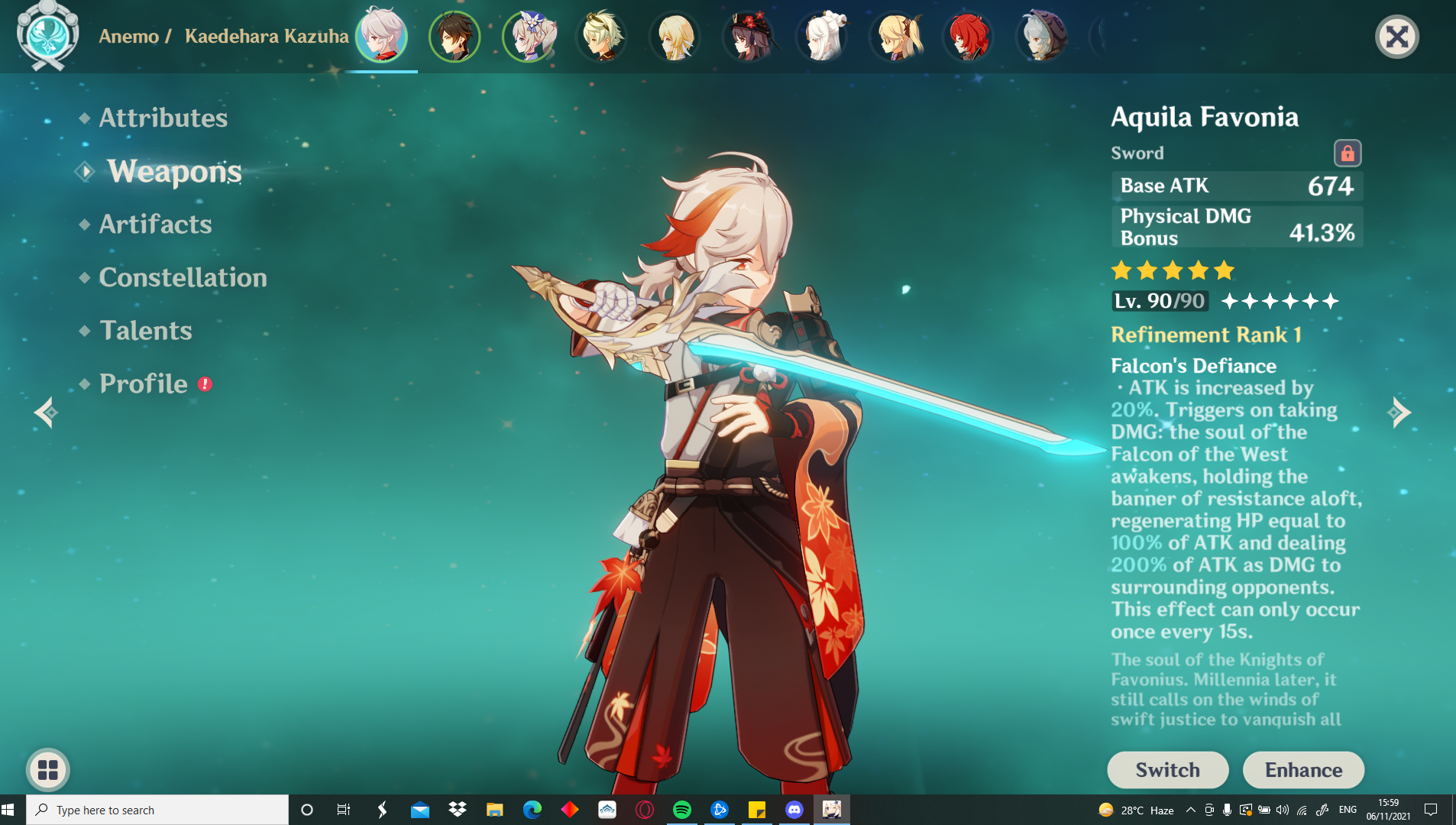Viewport: 1456px width, 825px height.
Task: Open File Explorer from taskbar
Action: [x=494, y=810]
